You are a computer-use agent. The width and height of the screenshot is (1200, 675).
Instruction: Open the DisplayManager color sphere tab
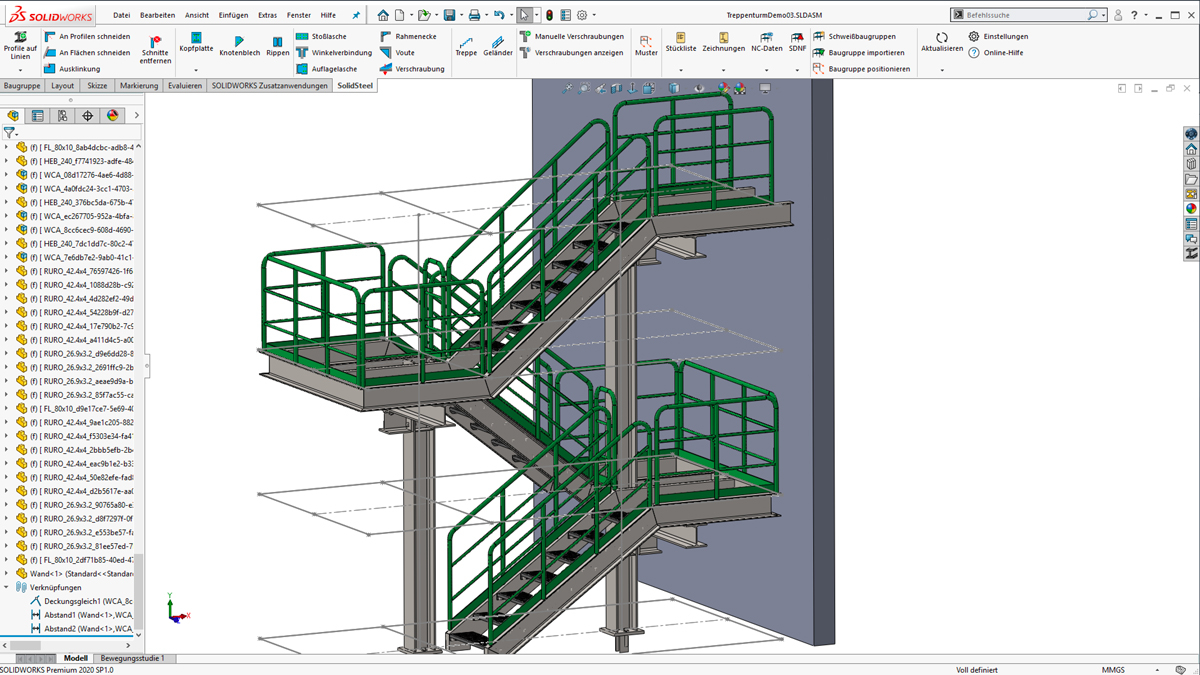click(112, 116)
